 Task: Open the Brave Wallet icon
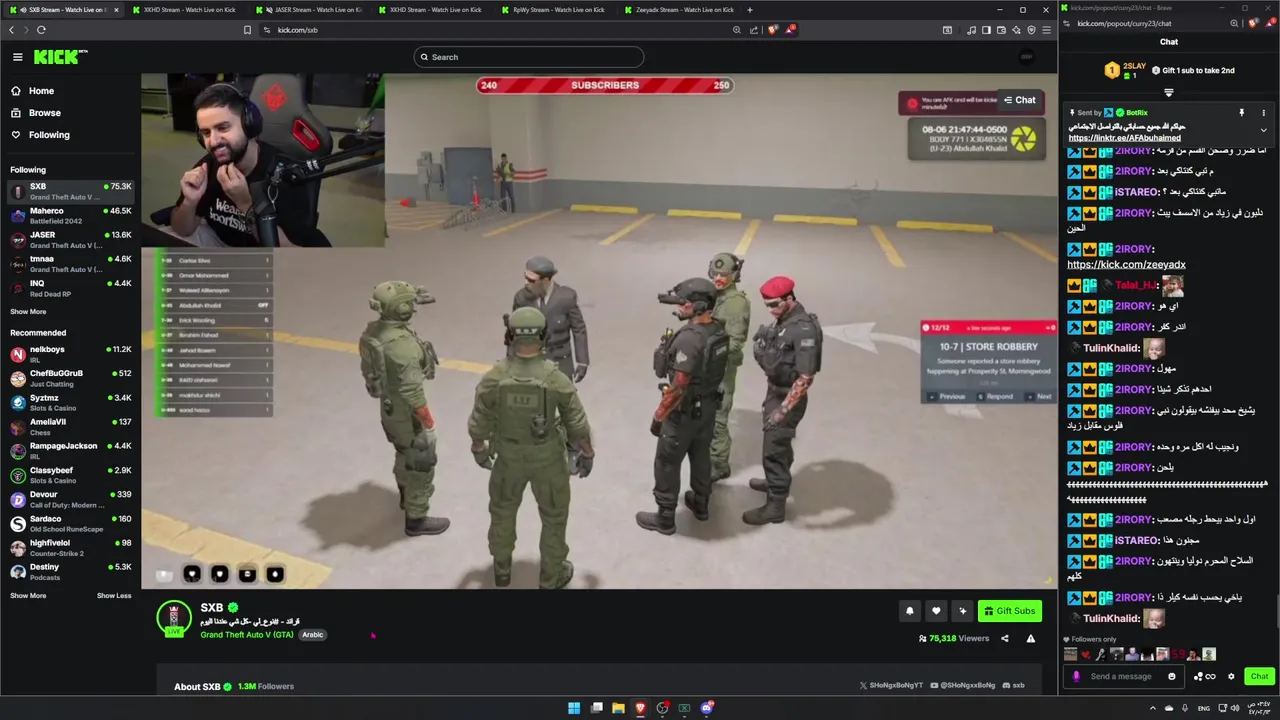click(1001, 30)
